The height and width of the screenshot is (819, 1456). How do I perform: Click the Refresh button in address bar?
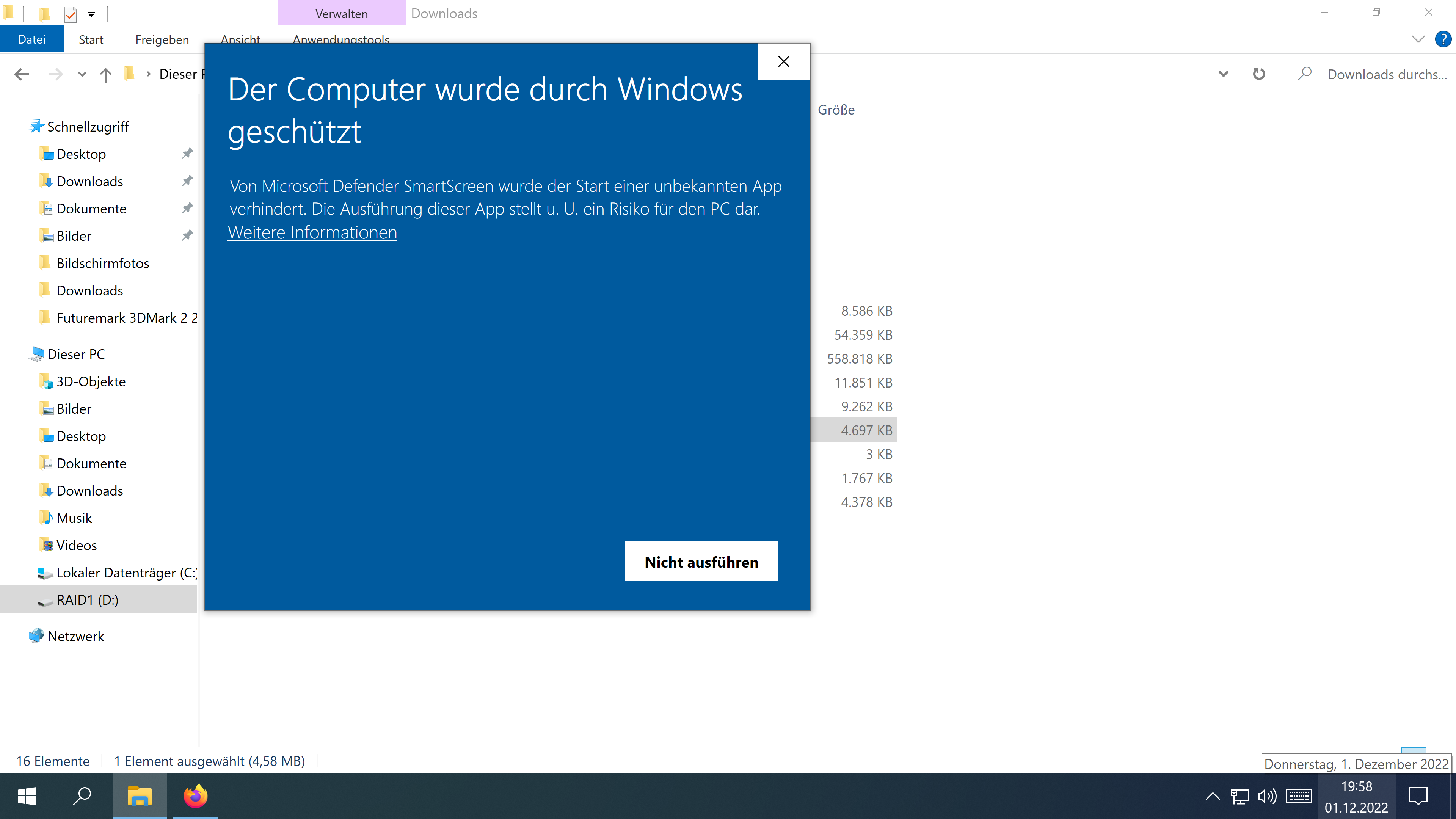[1259, 74]
